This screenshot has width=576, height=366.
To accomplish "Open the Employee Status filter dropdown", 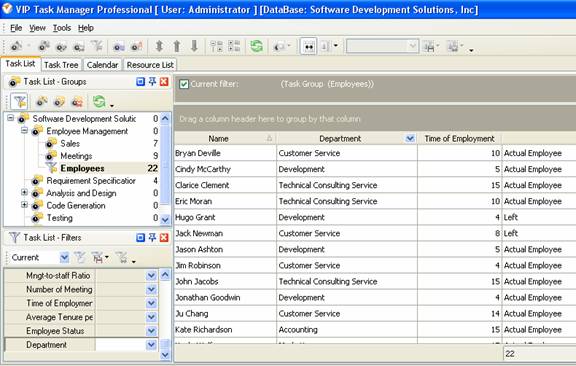I will 151,331.
